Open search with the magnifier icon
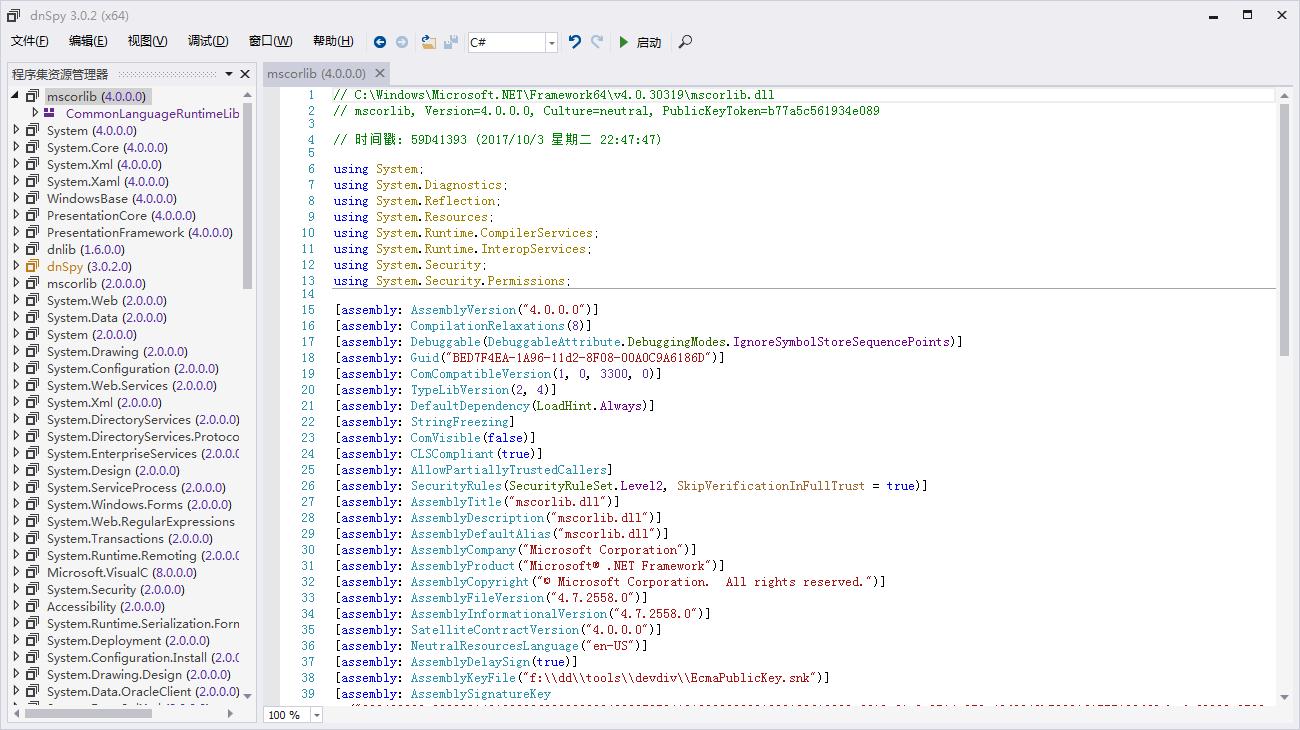The width and height of the screenshot is (1300, 730). click(x=685, y=42)
